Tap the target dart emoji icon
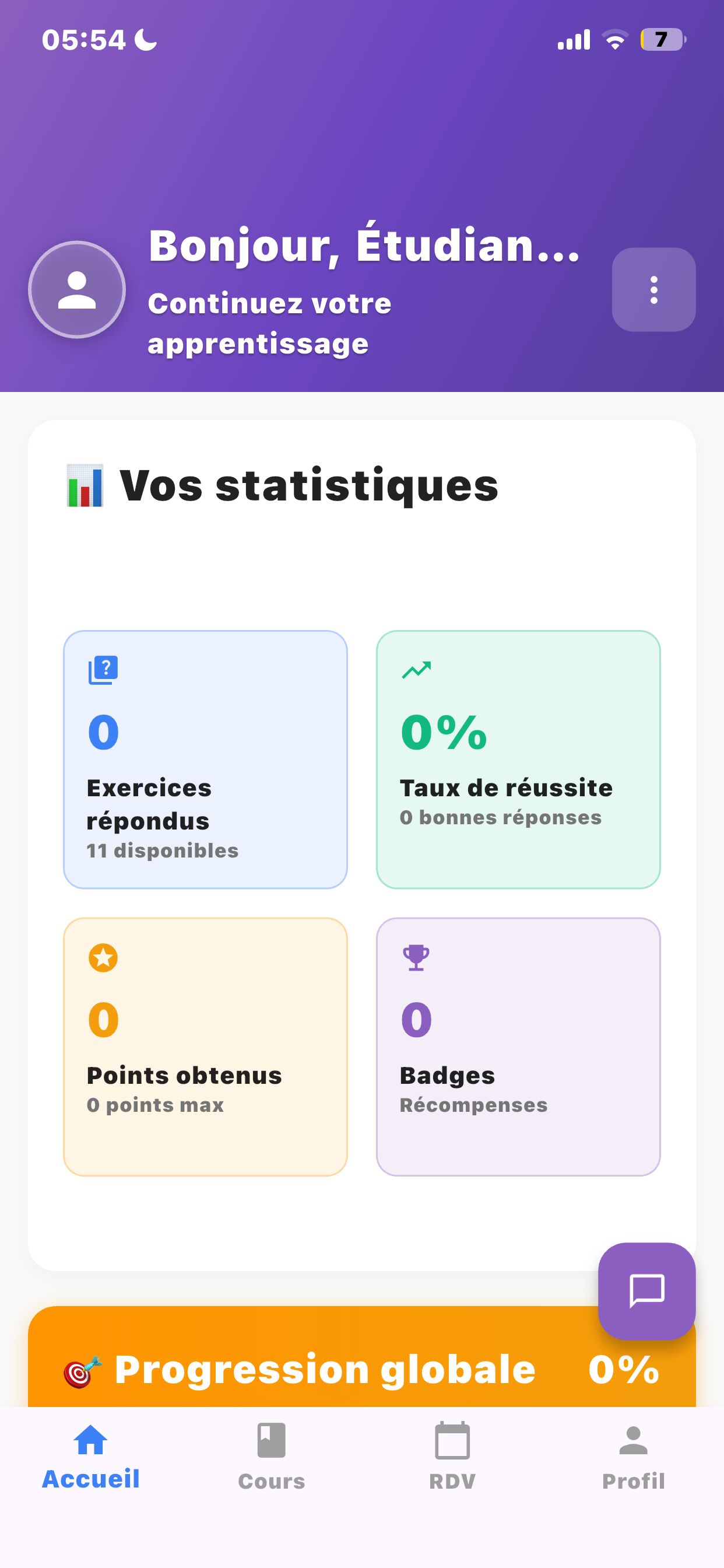This screenshot has width=724, height=1568. pyautogui.click(x=83, y=1371)
